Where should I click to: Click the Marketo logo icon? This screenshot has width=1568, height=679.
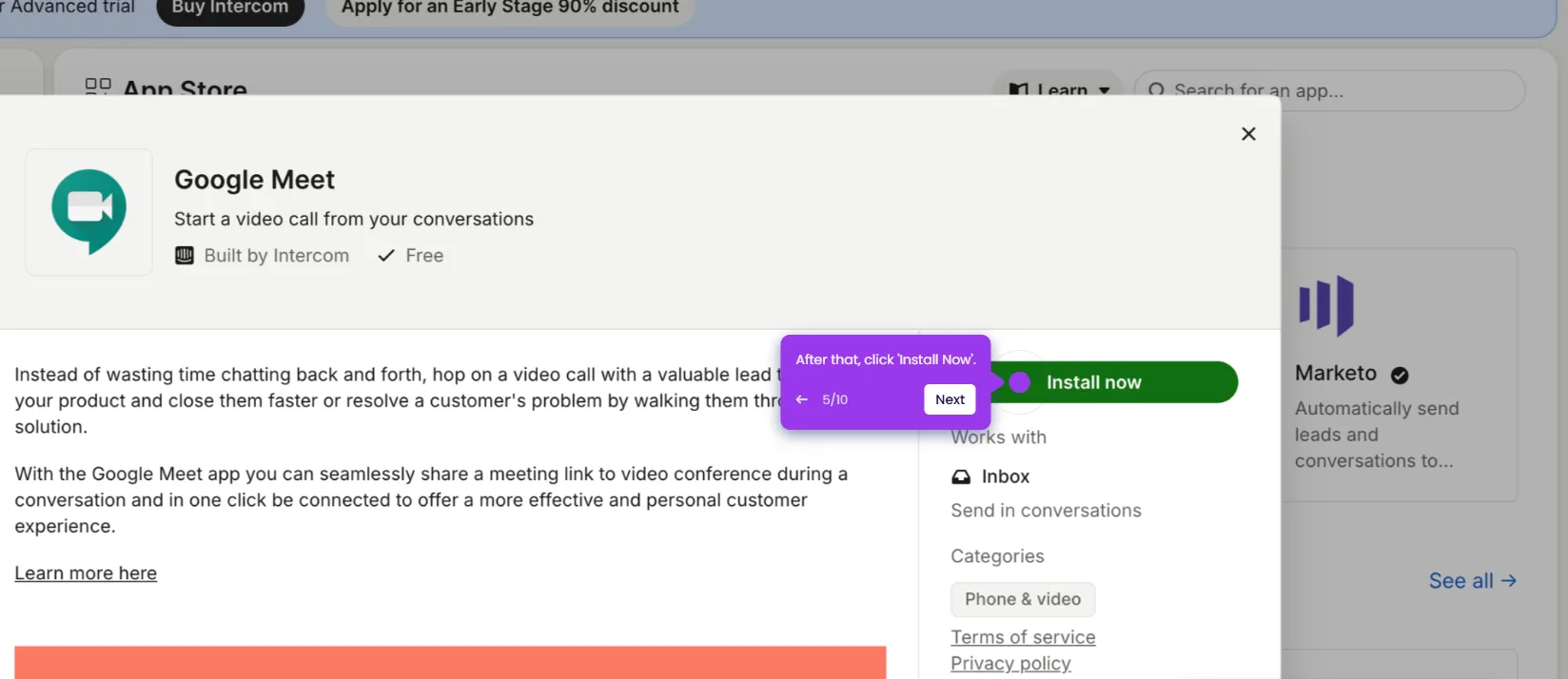pyautogui.click(x=1326, y=306)
